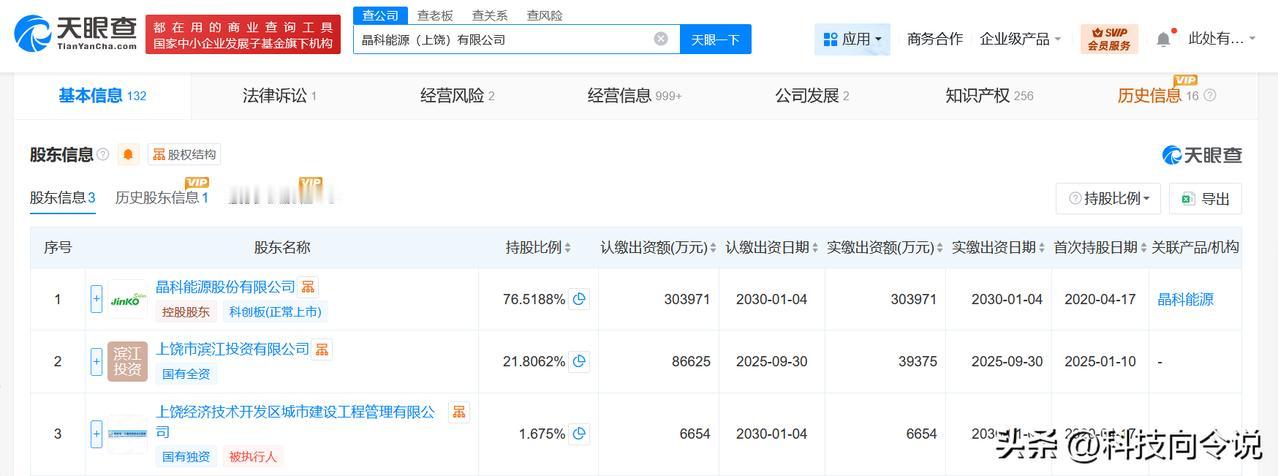
Task: Click the orange shareholder alert bell icon
Action: click(128, 154)
